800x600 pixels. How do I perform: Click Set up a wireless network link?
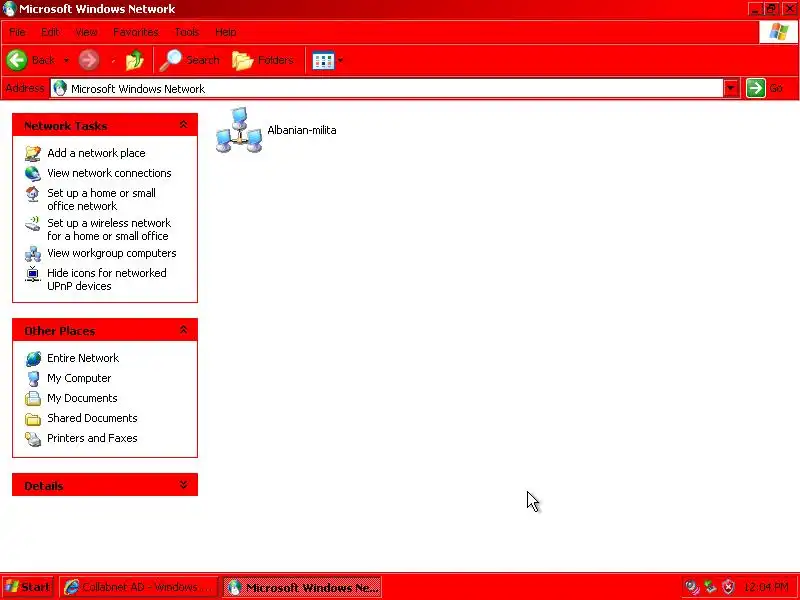tap(108, 230)
